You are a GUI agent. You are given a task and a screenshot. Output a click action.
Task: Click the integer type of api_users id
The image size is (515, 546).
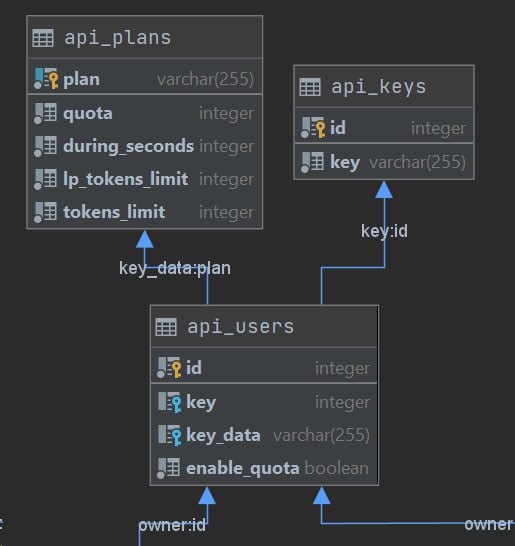[342, 368]
